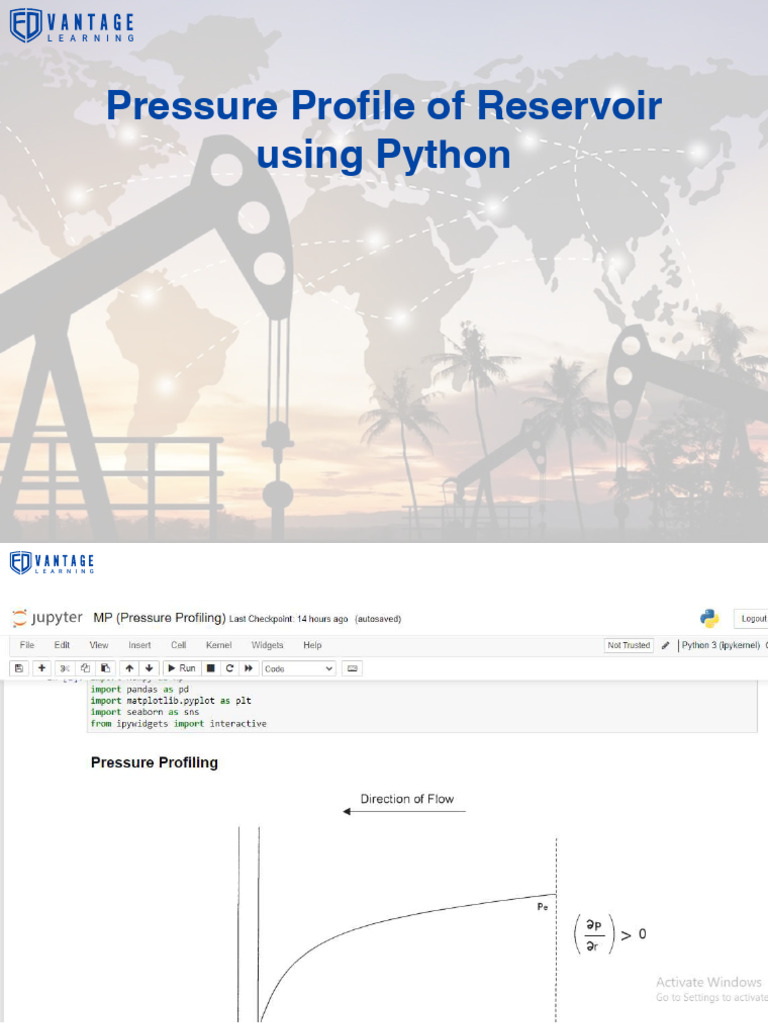Open the cell type Code dropdown
The image size is (768, 1024).
click(x=299, y=669)
